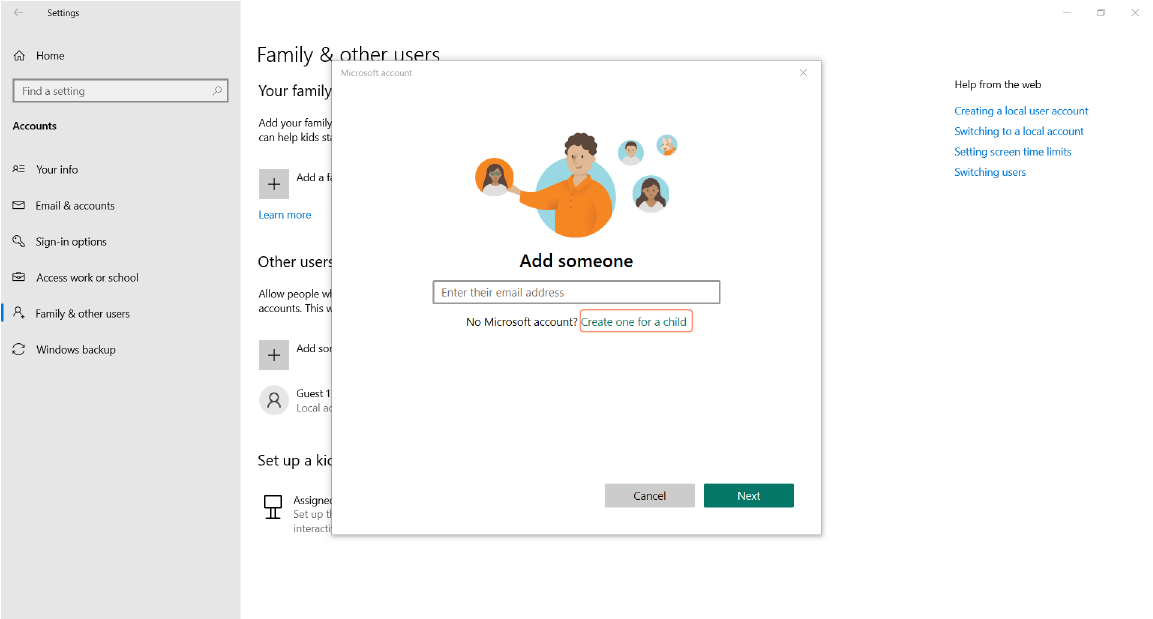Open Setting screen time limits help link
Screen dimensions: 1153x619
pyautogui.click(x=1012, y=152)
